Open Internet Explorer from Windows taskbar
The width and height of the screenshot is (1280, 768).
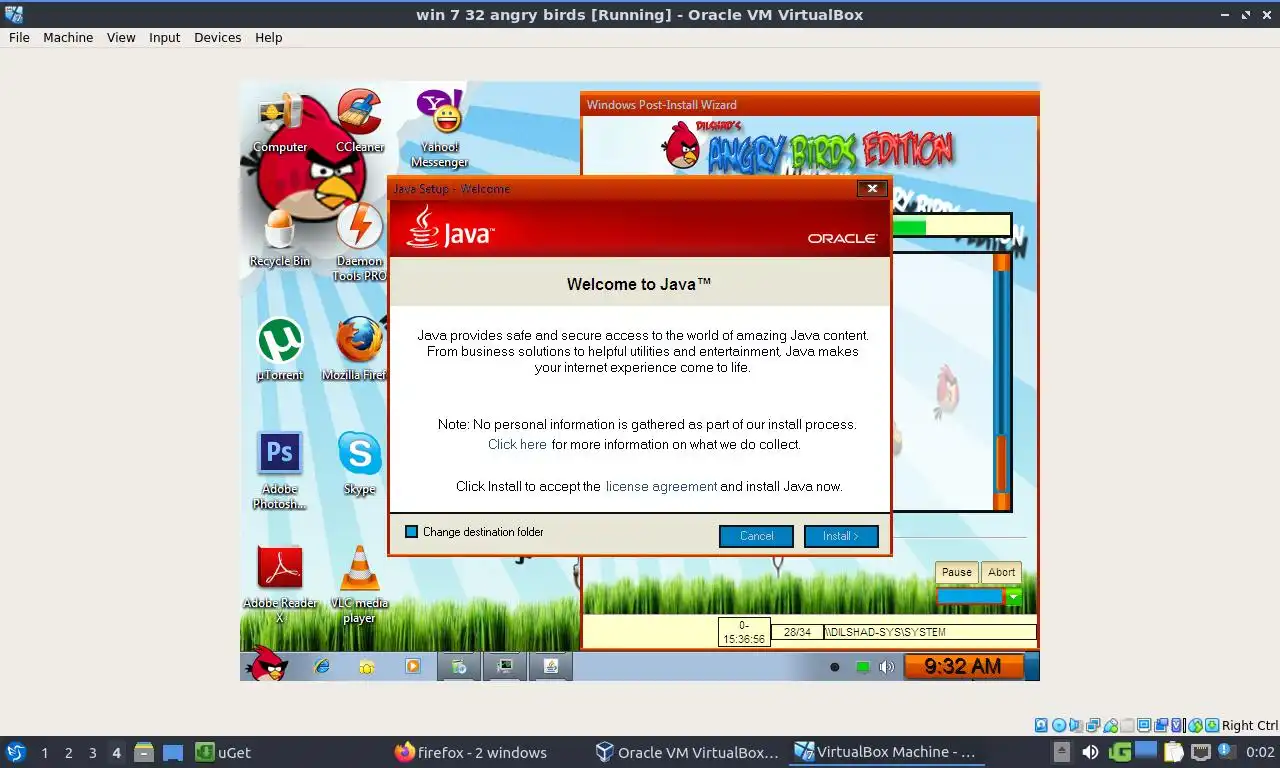pyautogui.click(x=321, y=666)
